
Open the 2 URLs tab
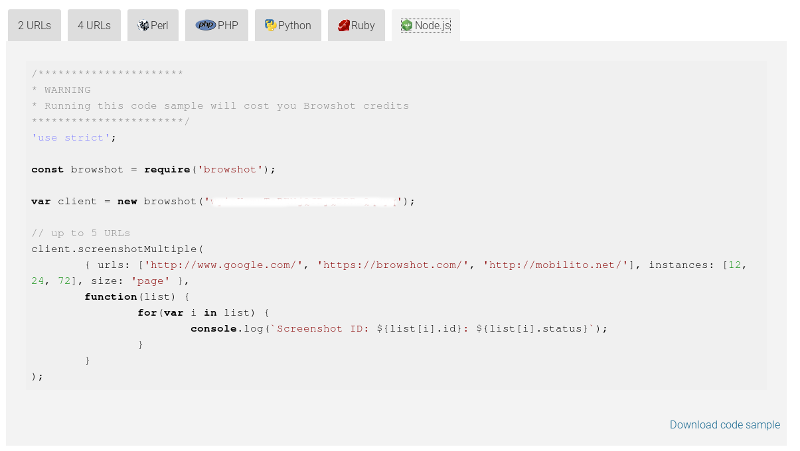pos(34,25)
